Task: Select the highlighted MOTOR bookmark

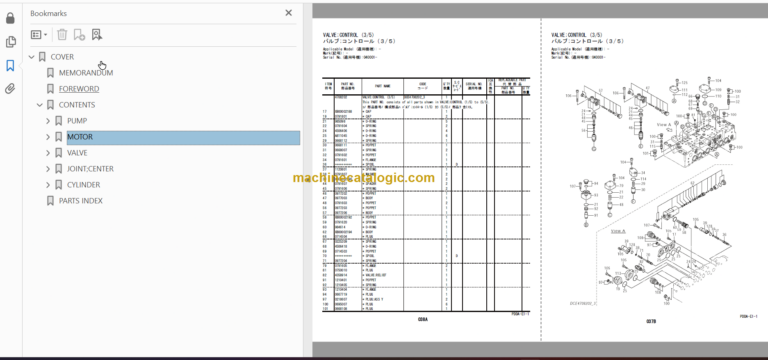Action: [x=183, y=138]
